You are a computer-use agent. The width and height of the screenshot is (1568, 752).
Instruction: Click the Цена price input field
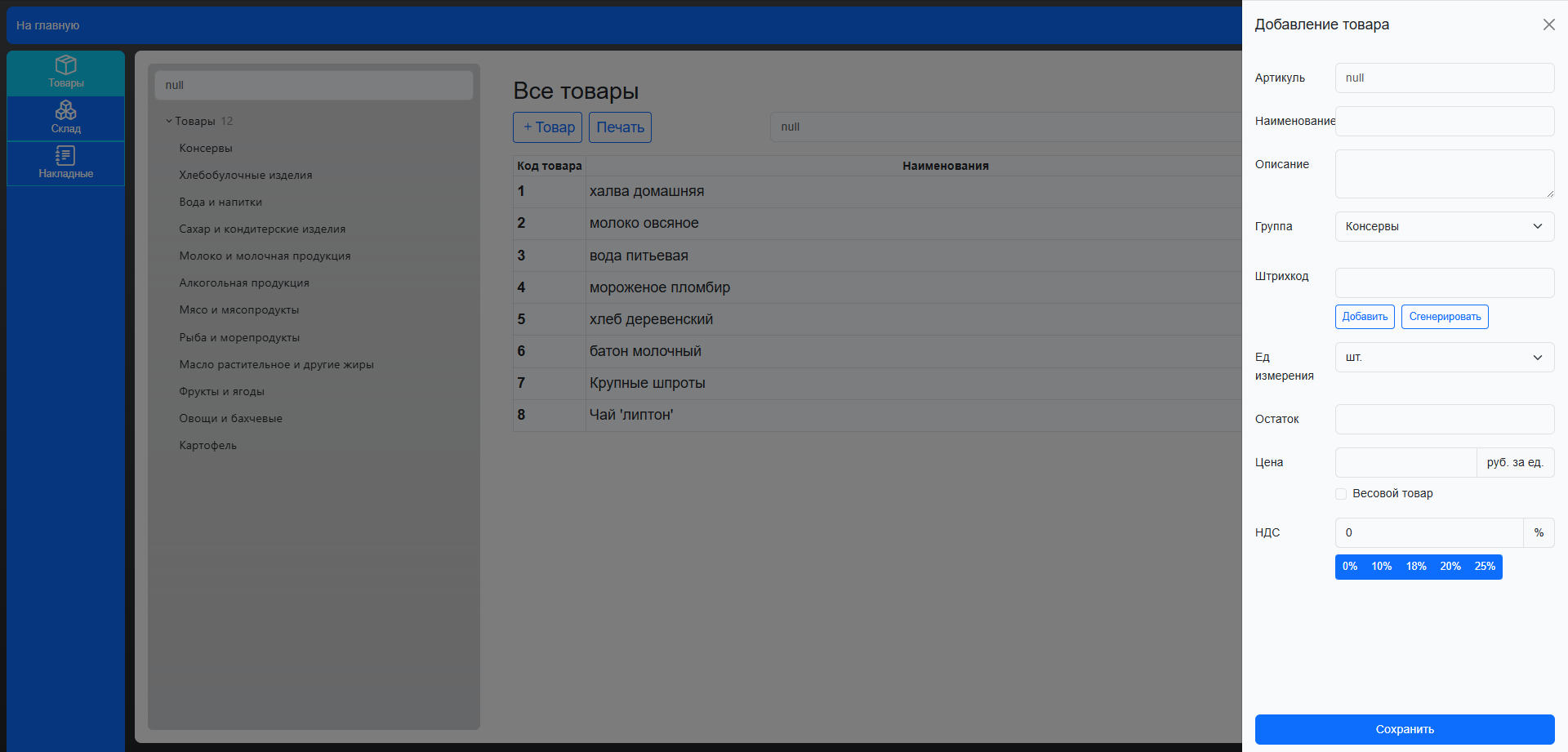click(x=1405, y=462)
